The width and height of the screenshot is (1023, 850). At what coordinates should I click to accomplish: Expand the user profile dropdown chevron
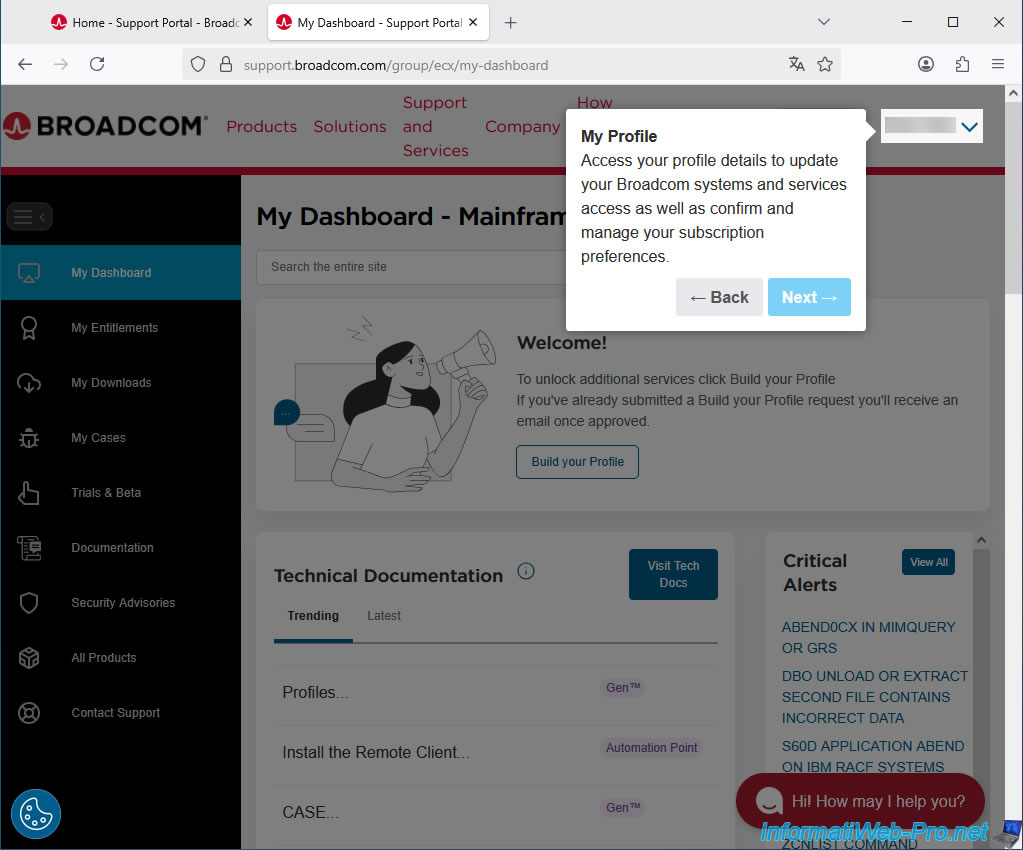click(x=969, y=127)
